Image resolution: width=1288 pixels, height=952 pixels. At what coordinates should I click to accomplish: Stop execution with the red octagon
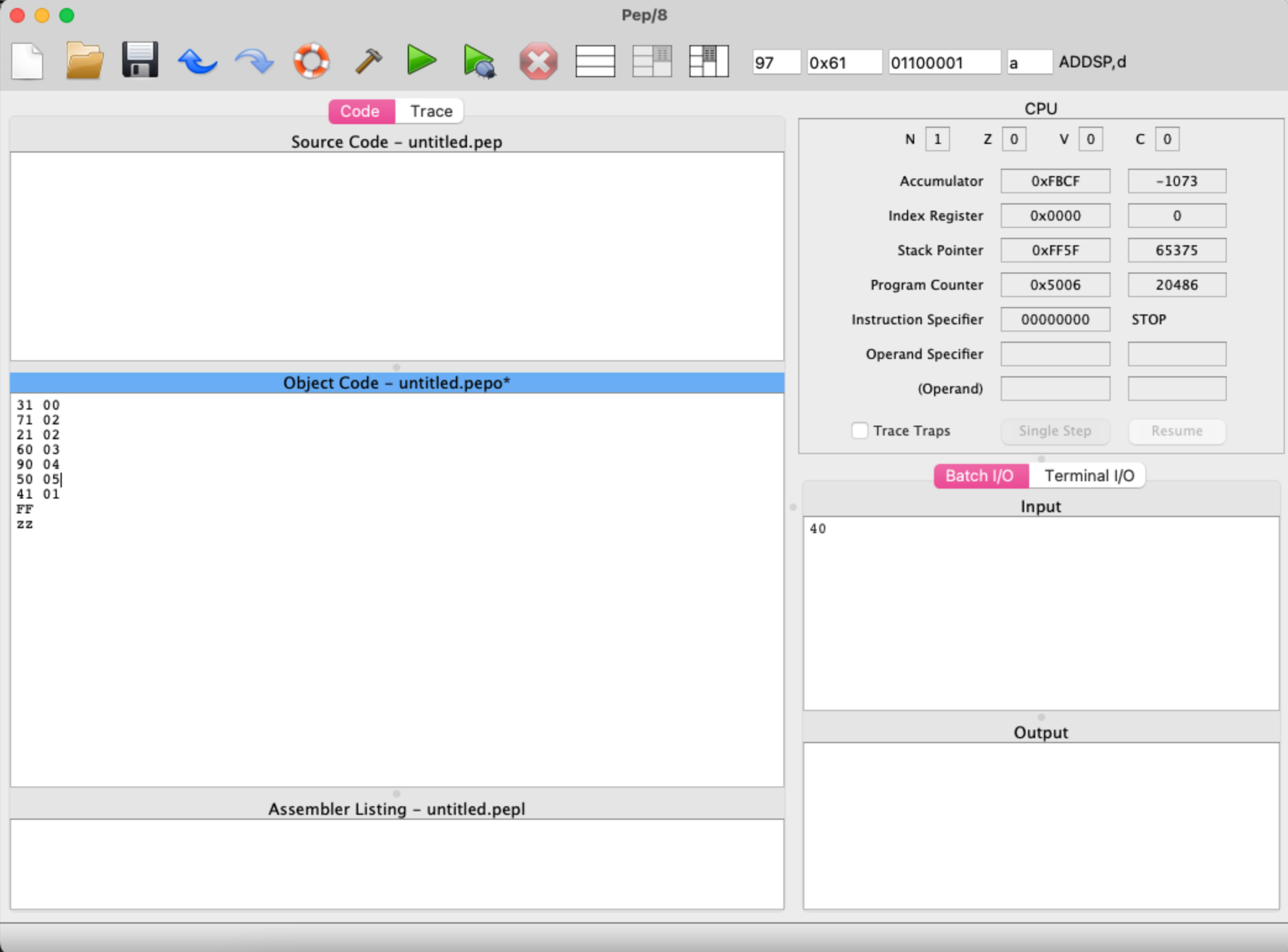(537, 60)
